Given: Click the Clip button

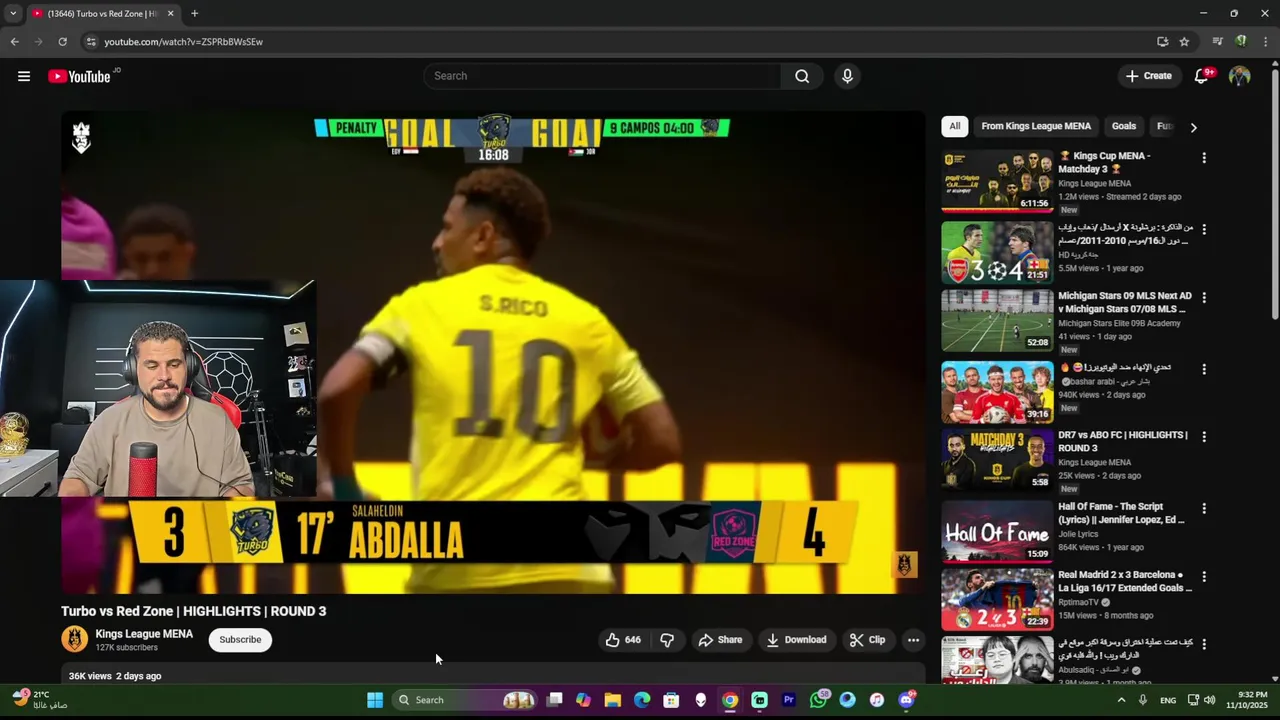Looking at the screenshot, I should pyautogui.click(x=868, y=640).
